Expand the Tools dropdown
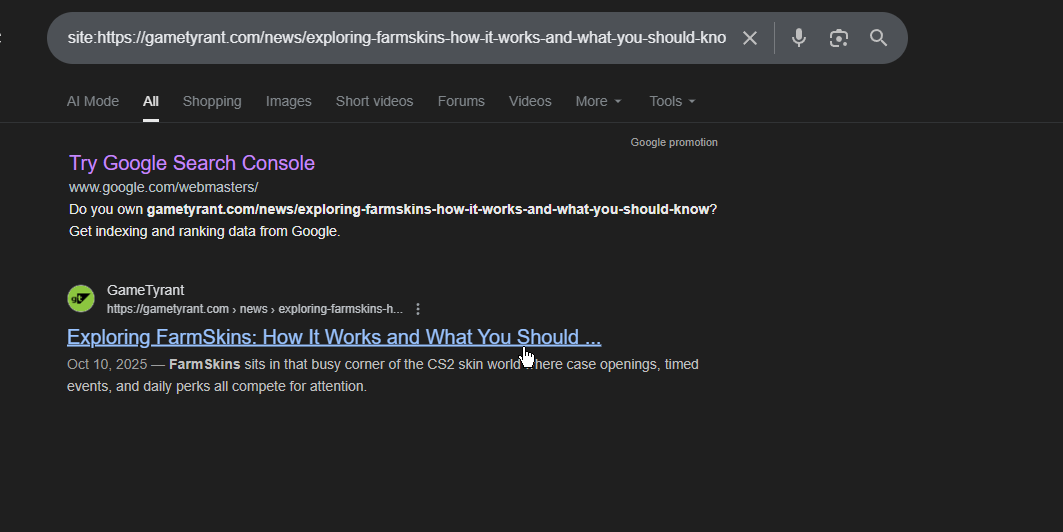1063x532 pixels. tap(672, 101)
